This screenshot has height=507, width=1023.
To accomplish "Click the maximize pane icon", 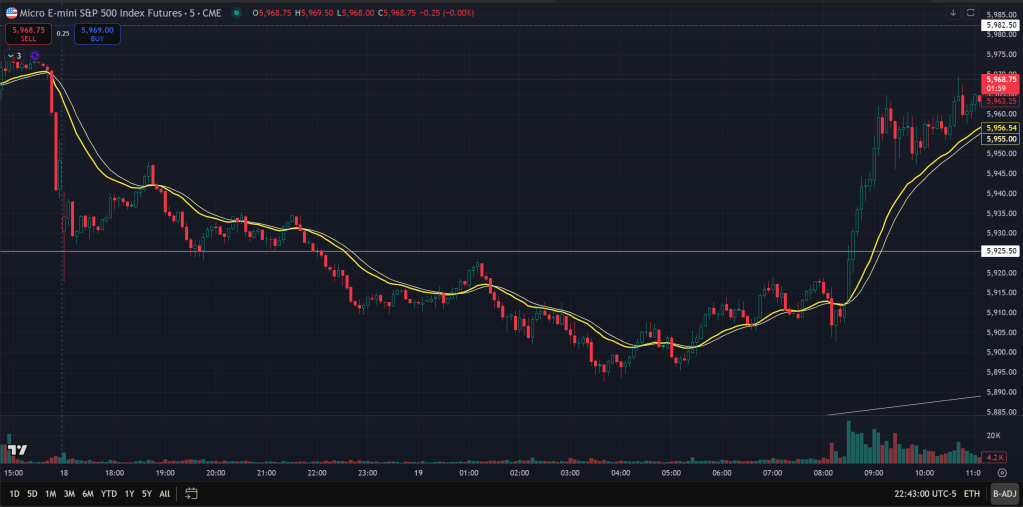I will tap(972, 13).
